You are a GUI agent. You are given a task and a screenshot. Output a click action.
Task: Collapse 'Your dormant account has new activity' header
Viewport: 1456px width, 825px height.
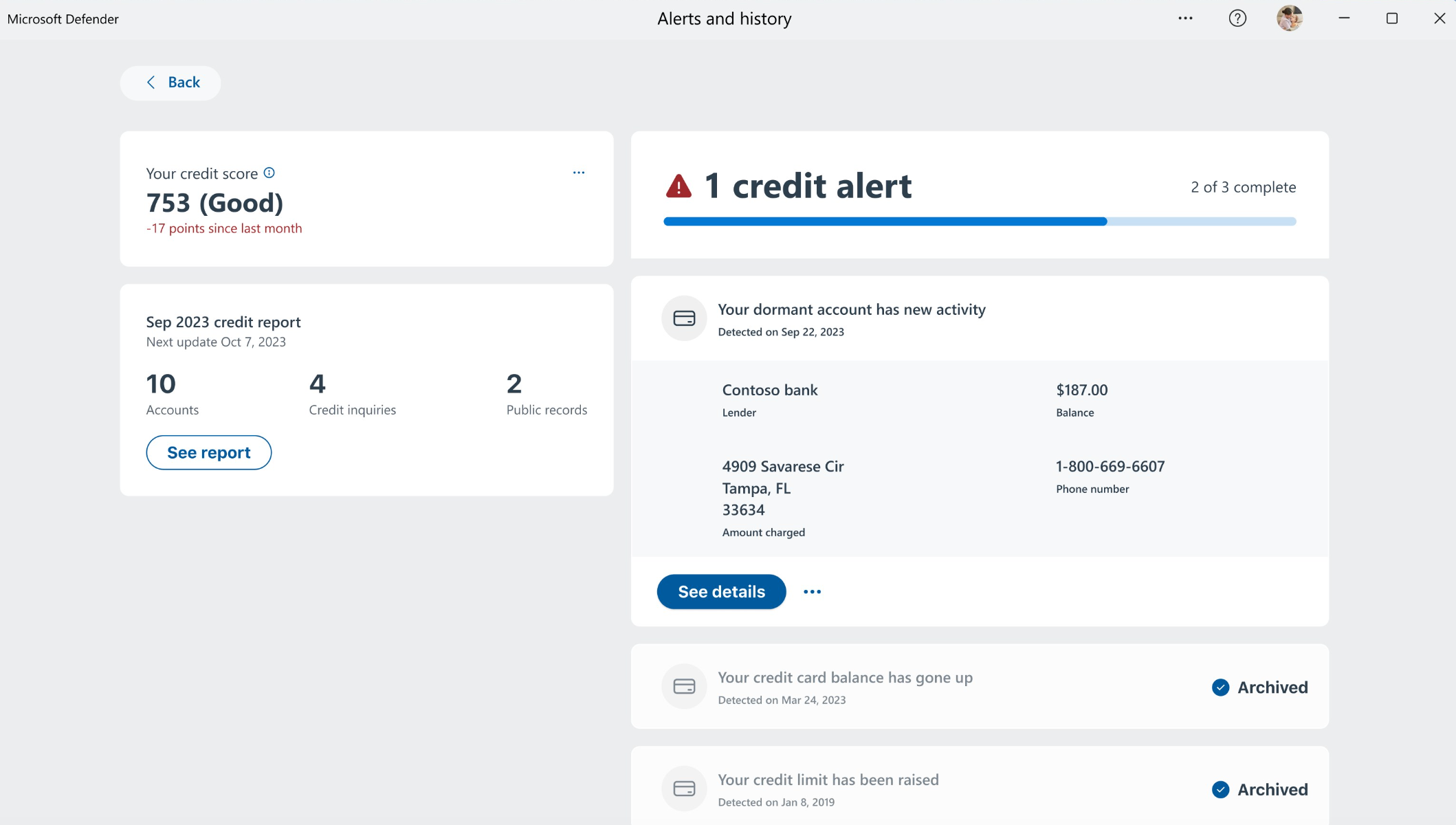[x=980, y=318]
